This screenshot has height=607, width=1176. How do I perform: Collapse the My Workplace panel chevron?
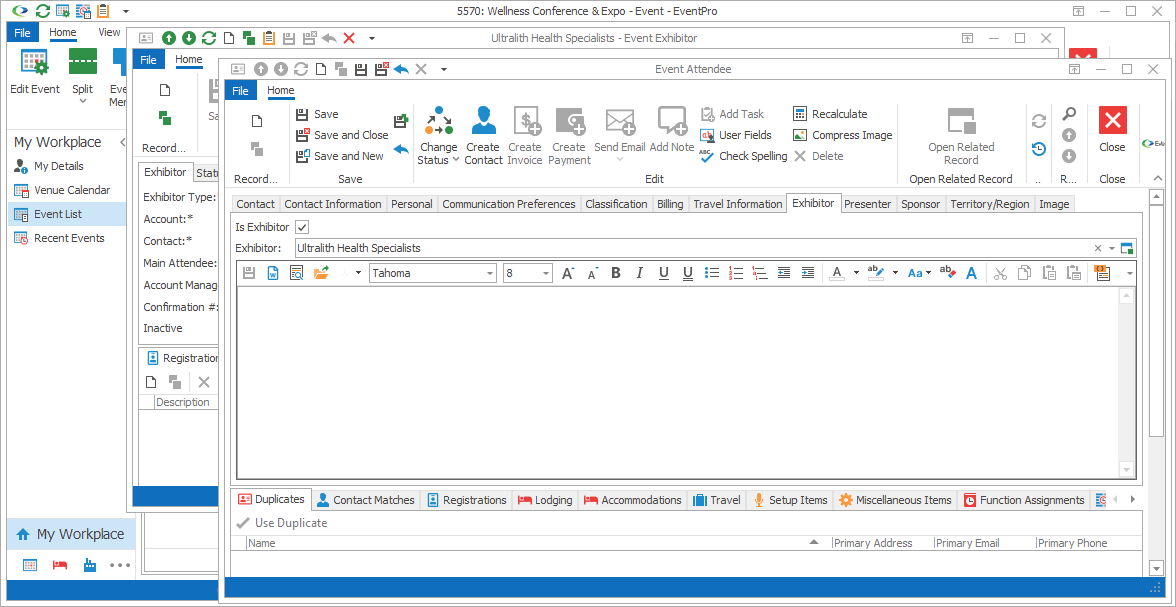[122, 142]
